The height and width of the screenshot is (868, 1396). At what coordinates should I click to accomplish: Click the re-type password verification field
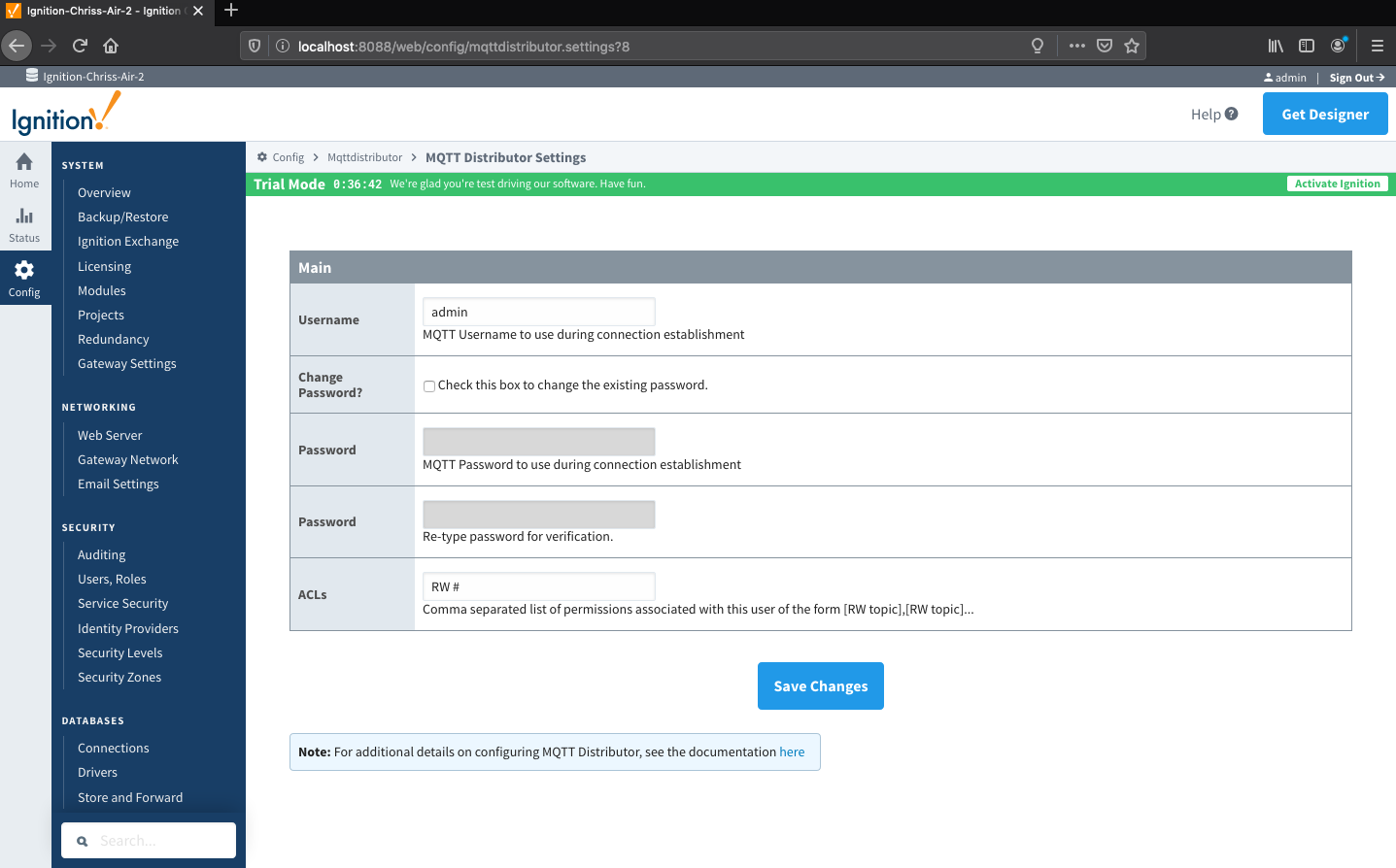click(x=539, y=515)
